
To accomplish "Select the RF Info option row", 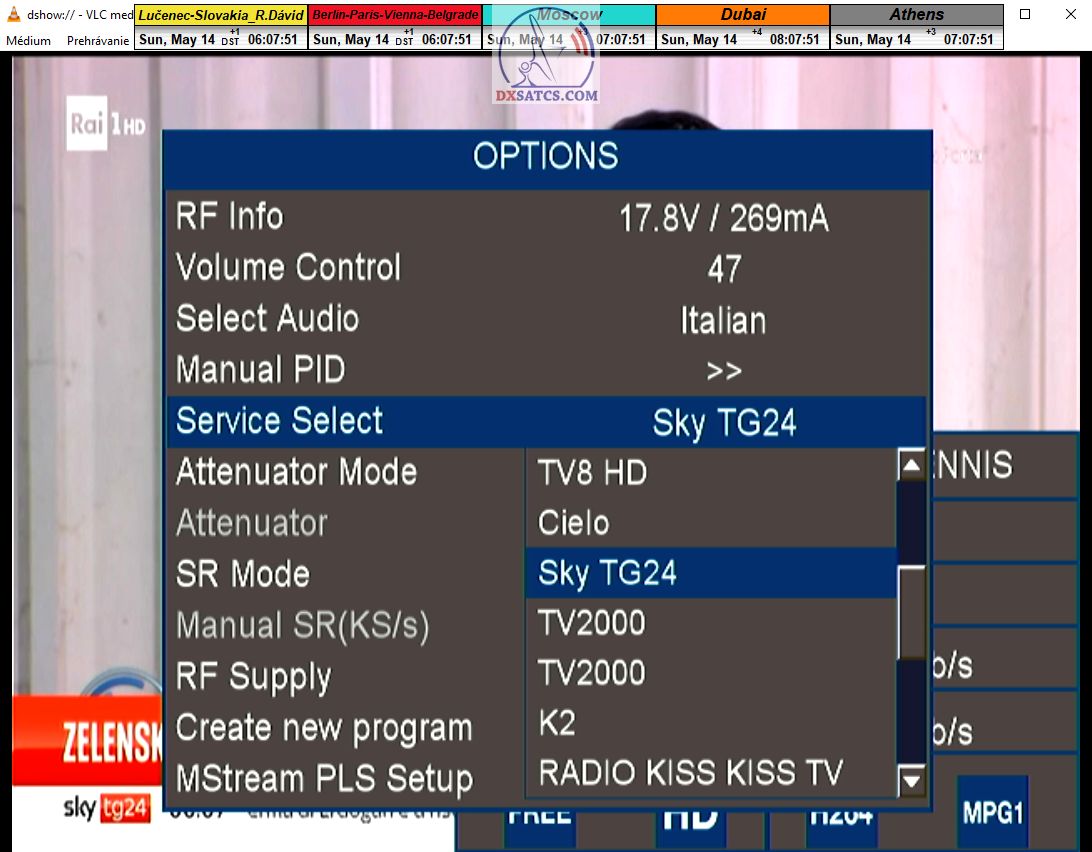I will (x=546, y=217).
